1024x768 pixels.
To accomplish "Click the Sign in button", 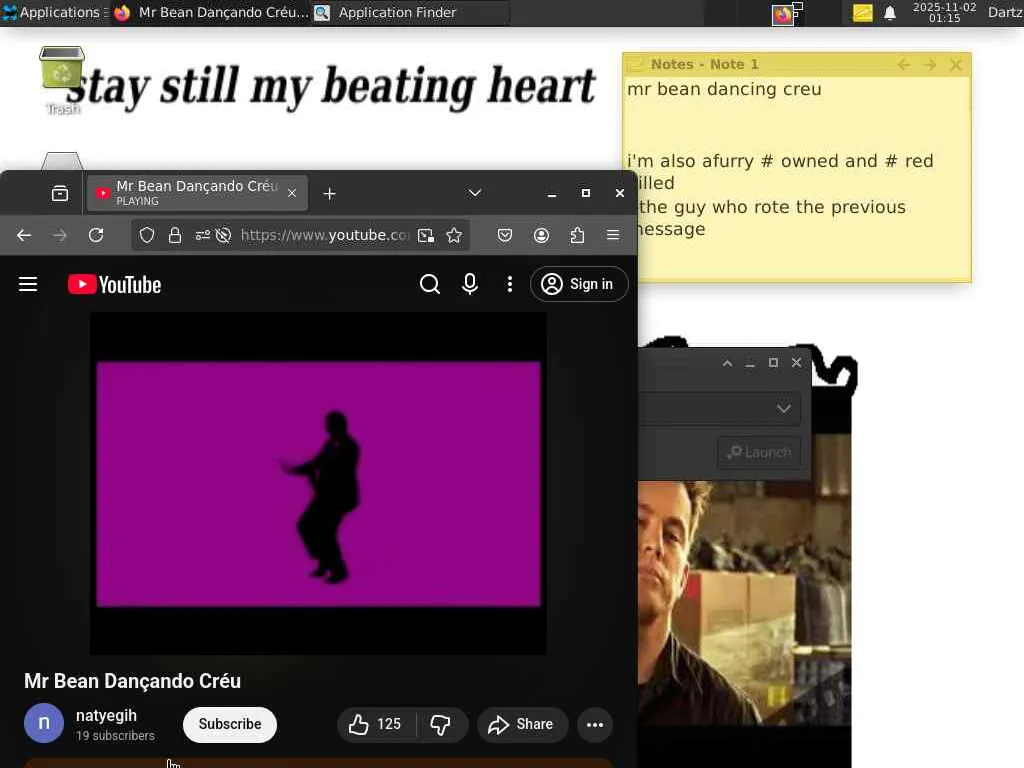I will coord(579,284).
